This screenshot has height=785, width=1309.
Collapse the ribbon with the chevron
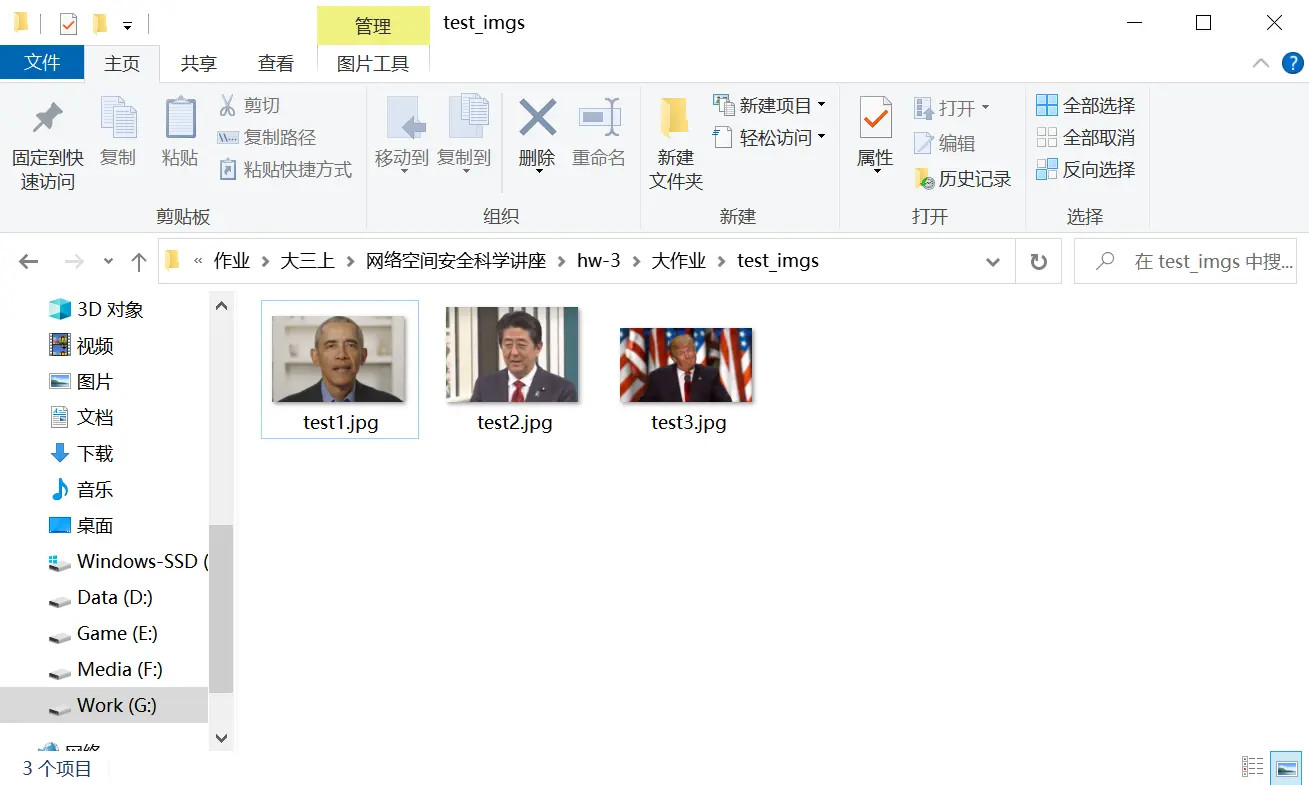[1262, 63]
